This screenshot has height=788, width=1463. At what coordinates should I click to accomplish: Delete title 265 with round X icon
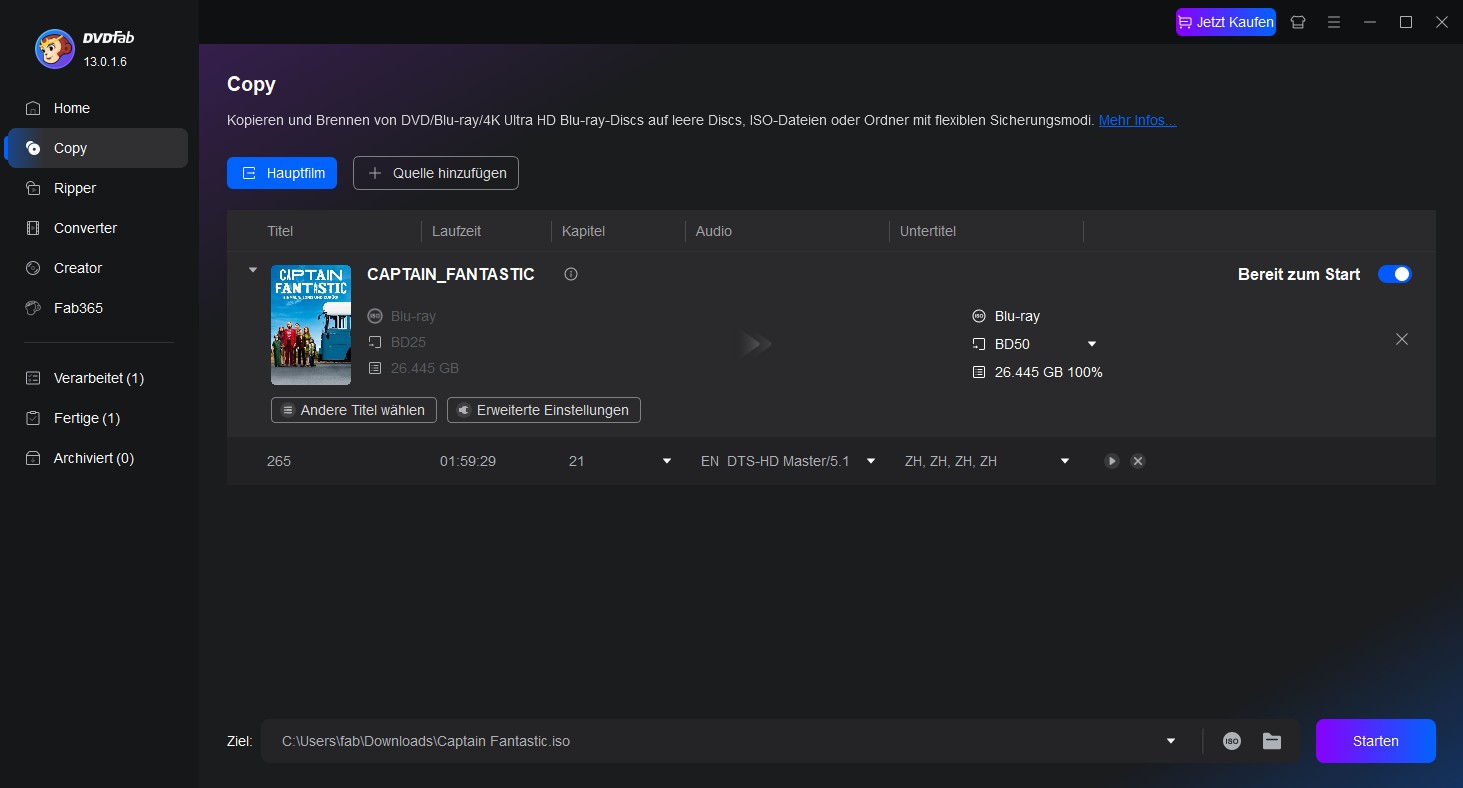click(1138, 461)
